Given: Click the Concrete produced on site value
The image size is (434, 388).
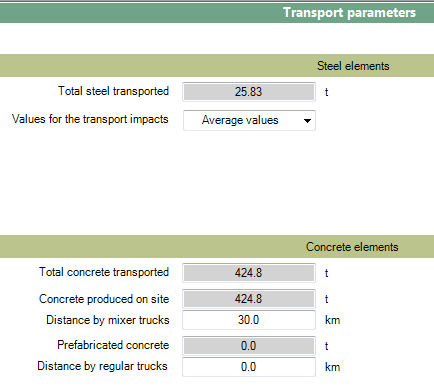Looking at the screenshot, I should tap(249, 299).
